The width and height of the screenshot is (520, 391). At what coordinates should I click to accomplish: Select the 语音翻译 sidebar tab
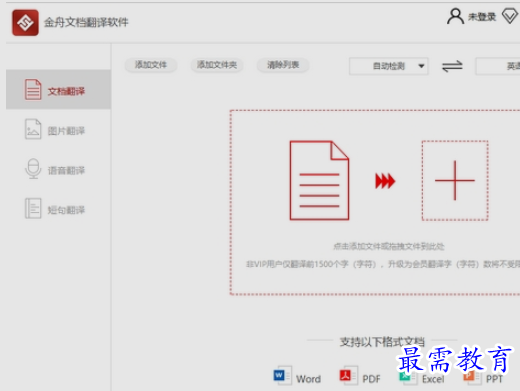click(x=58, y=169)
